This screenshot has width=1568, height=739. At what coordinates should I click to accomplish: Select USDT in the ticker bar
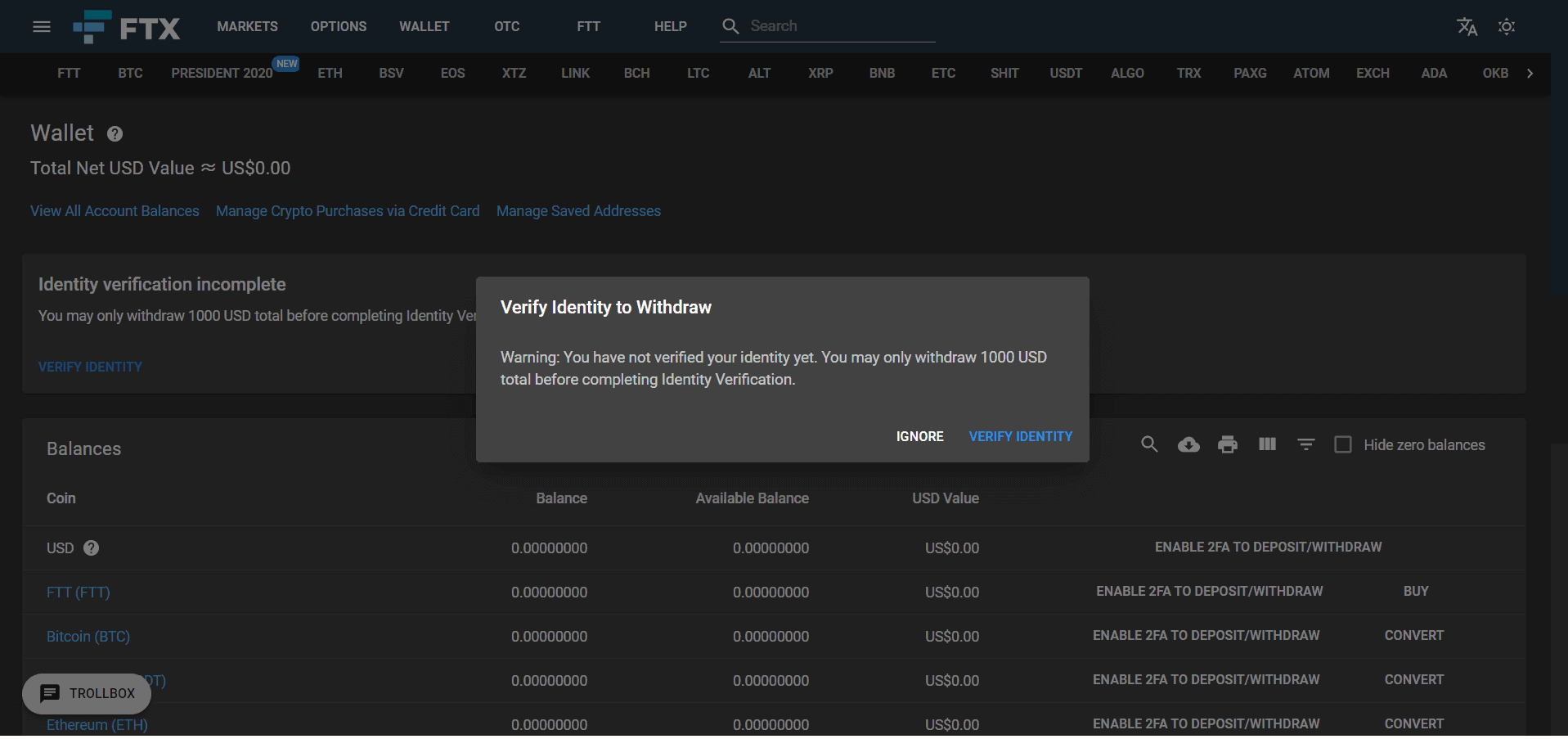(x=1066, y=74)
